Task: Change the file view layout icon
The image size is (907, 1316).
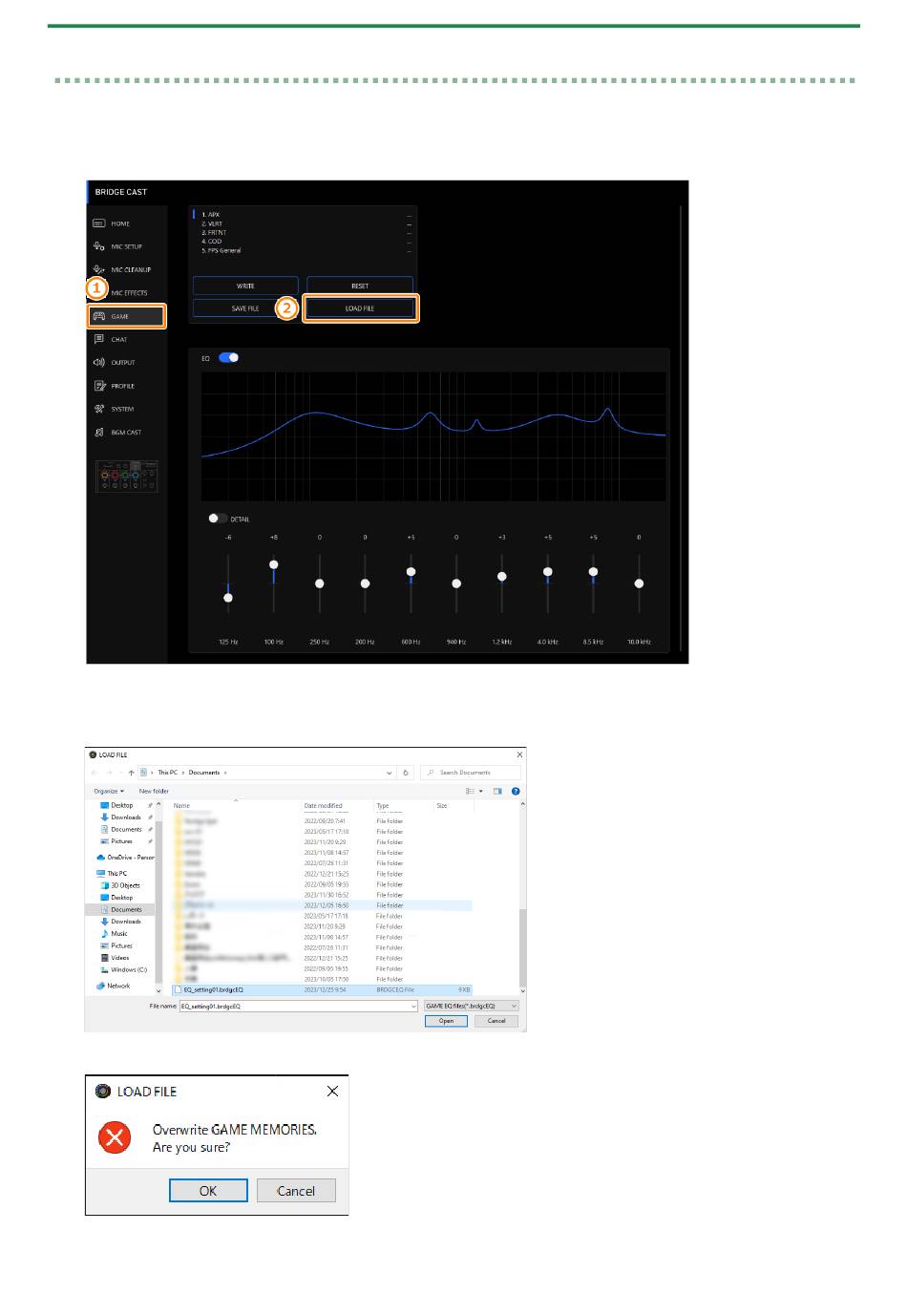Action: [470, 791]
